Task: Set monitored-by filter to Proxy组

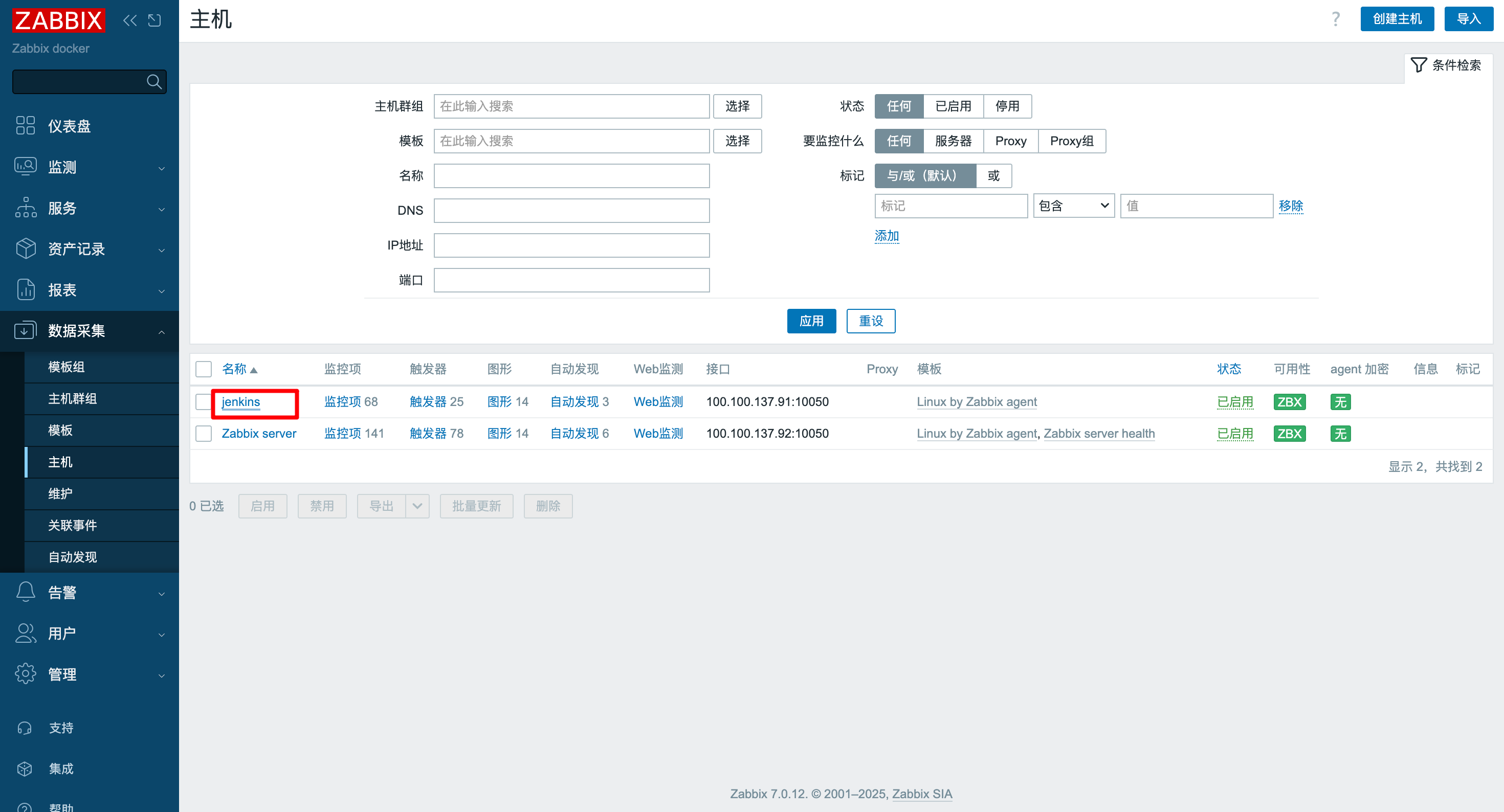Action: click(1071, 141)
